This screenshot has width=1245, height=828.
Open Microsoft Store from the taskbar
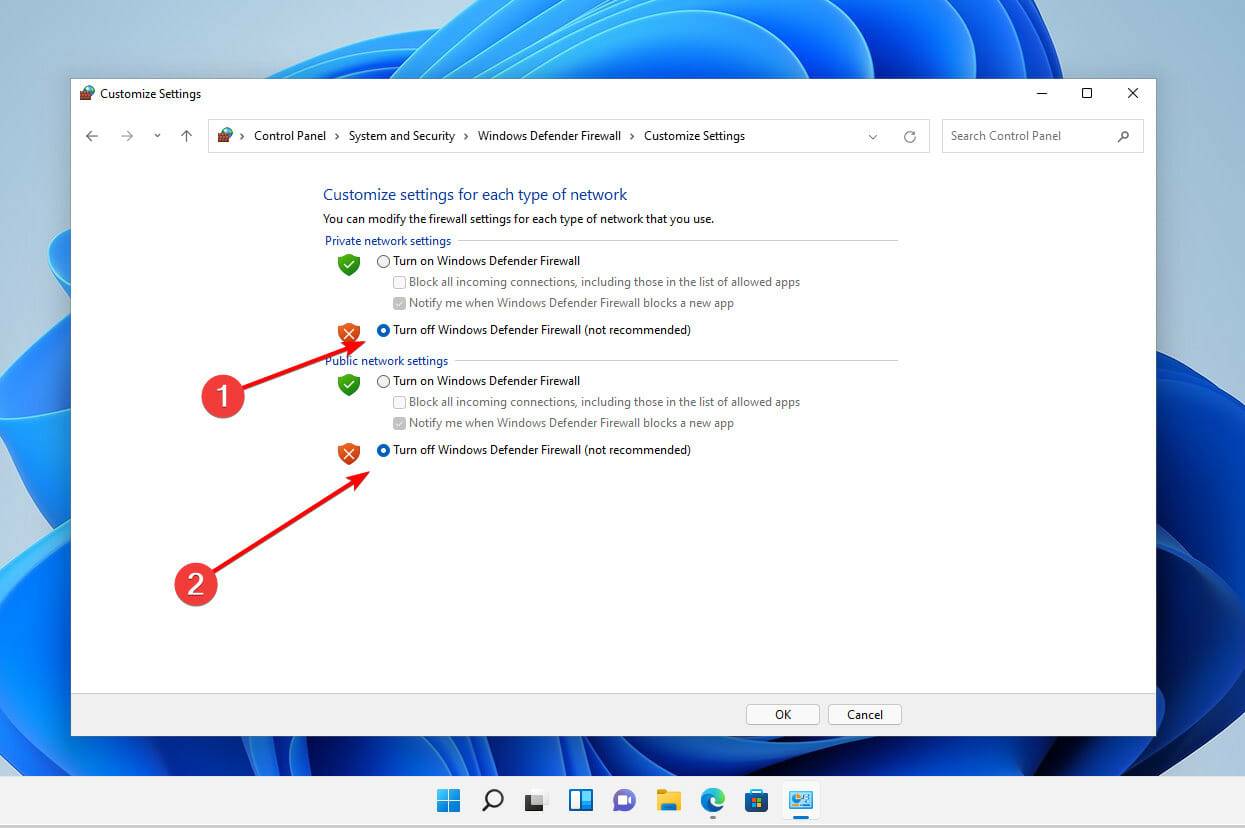point(757,800)
